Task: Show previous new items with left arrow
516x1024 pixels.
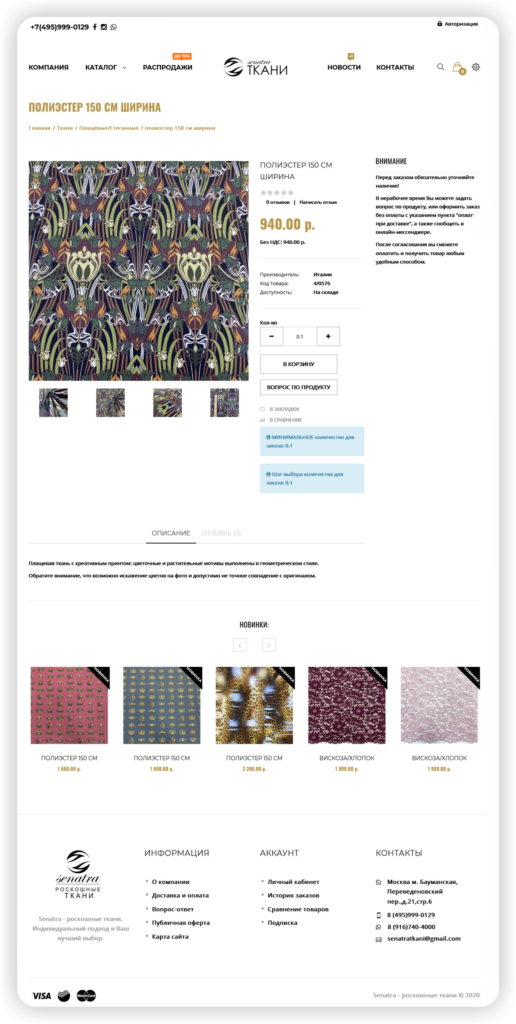Action: click(x=240, y=645)
